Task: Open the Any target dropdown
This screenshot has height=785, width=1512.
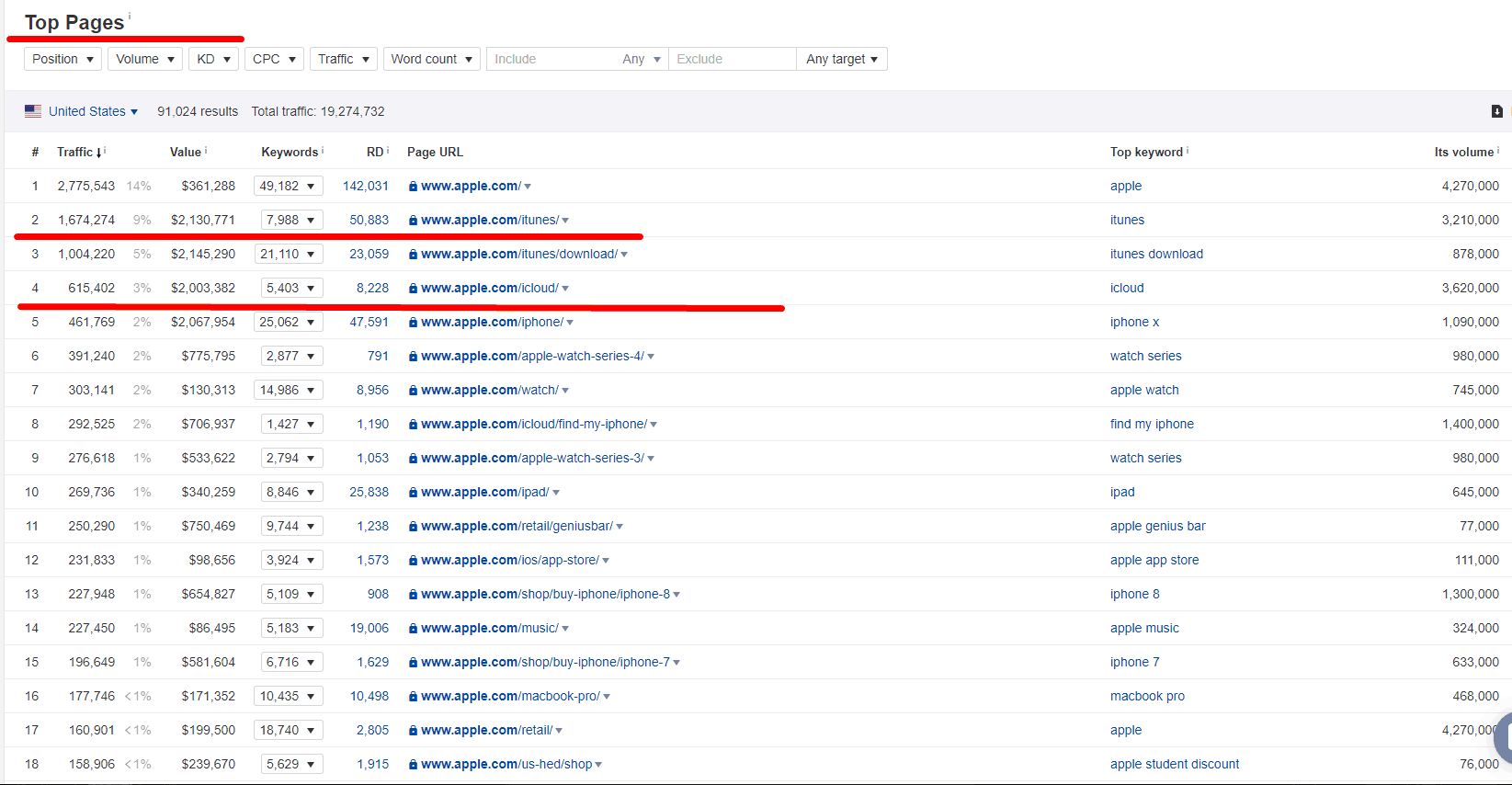Action: [842, 59]
